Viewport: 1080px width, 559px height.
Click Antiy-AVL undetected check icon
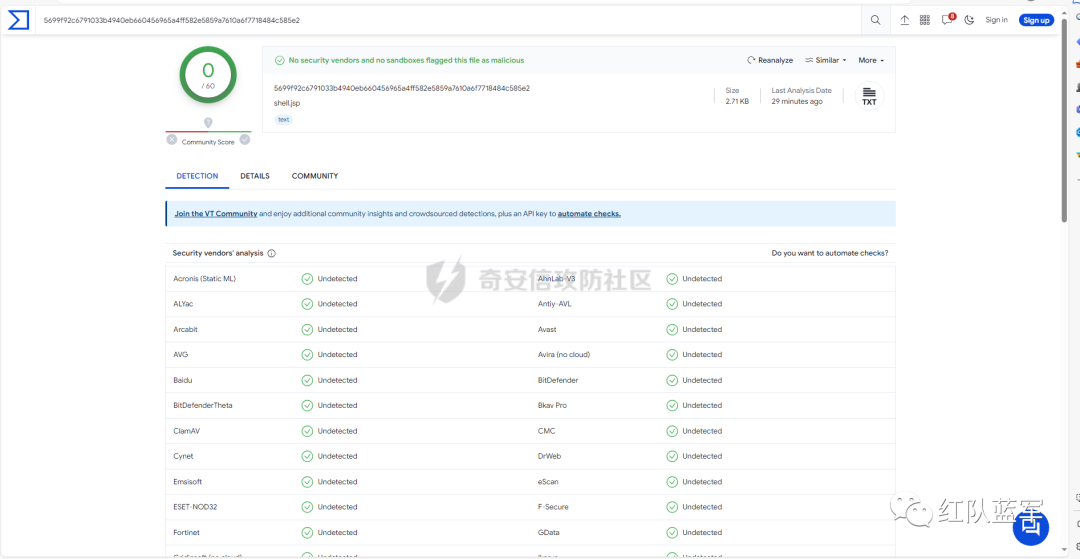pyautogui.click(x=672, y=304)
